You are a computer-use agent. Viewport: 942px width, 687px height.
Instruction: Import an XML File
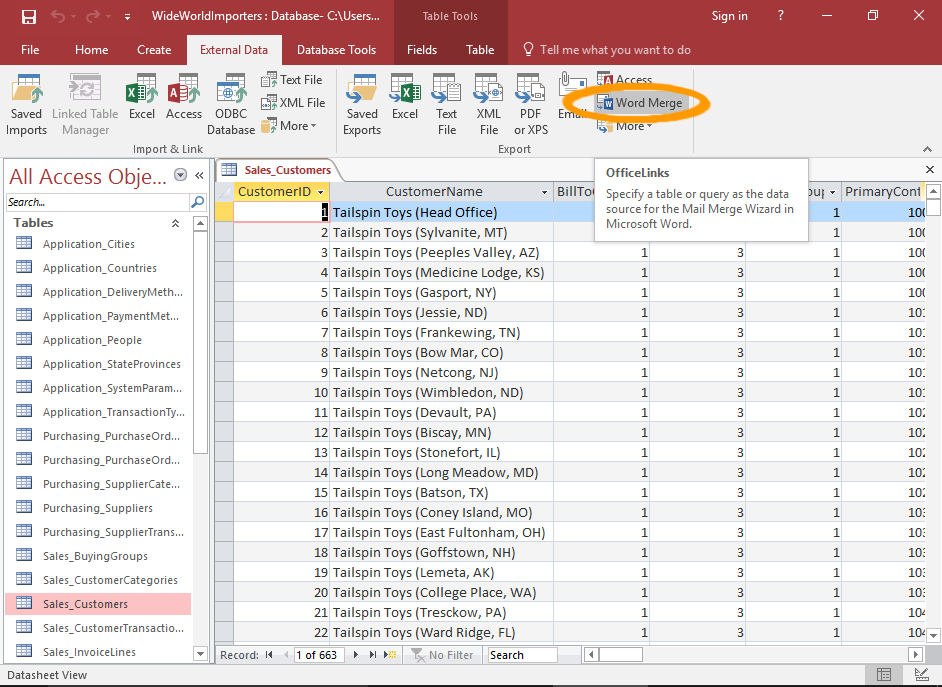pos(293,103)
